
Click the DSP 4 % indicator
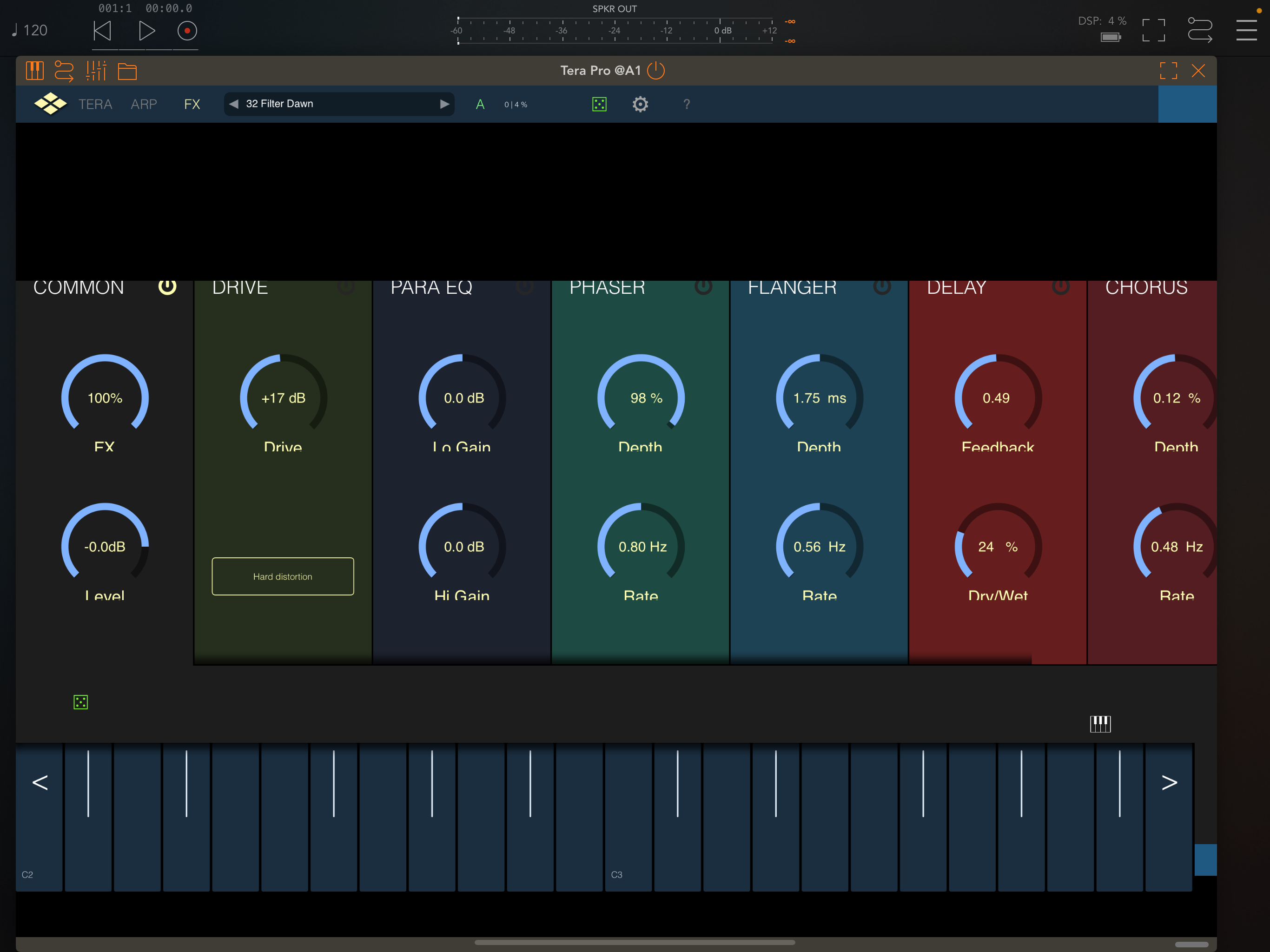[1102, 20]
